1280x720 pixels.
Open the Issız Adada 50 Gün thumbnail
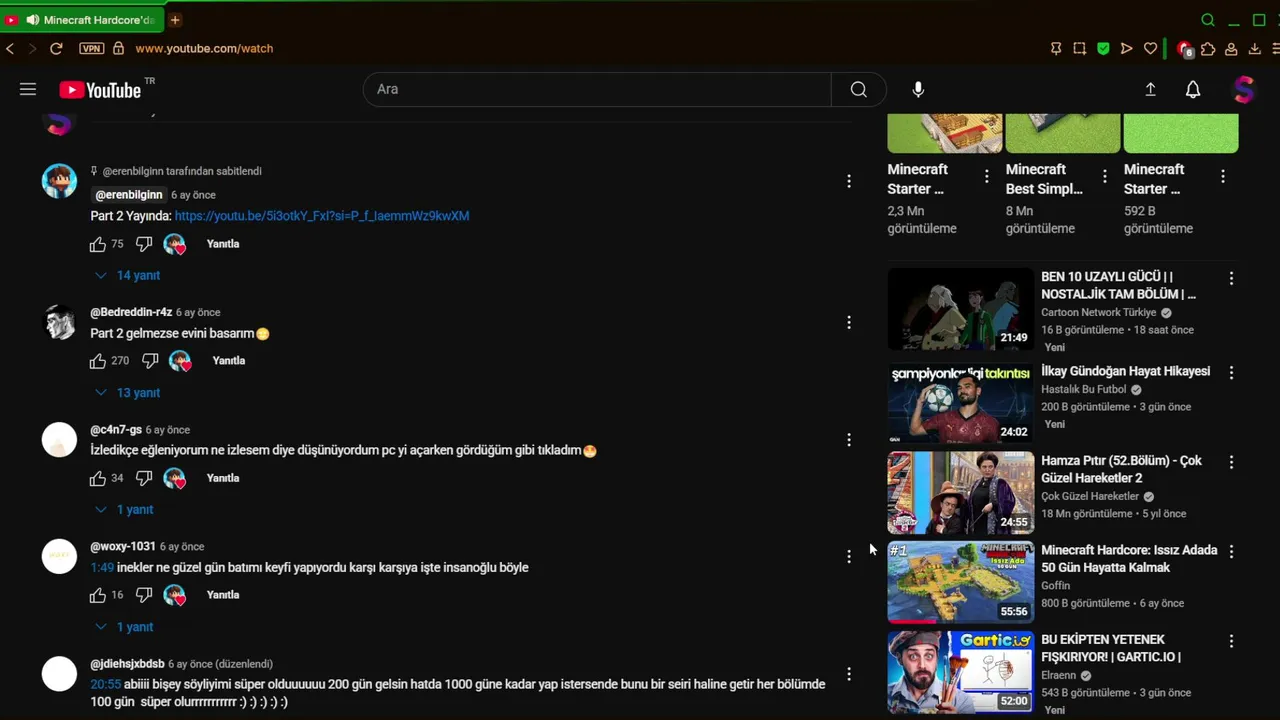pyautogui.click(x=961, y=582)
